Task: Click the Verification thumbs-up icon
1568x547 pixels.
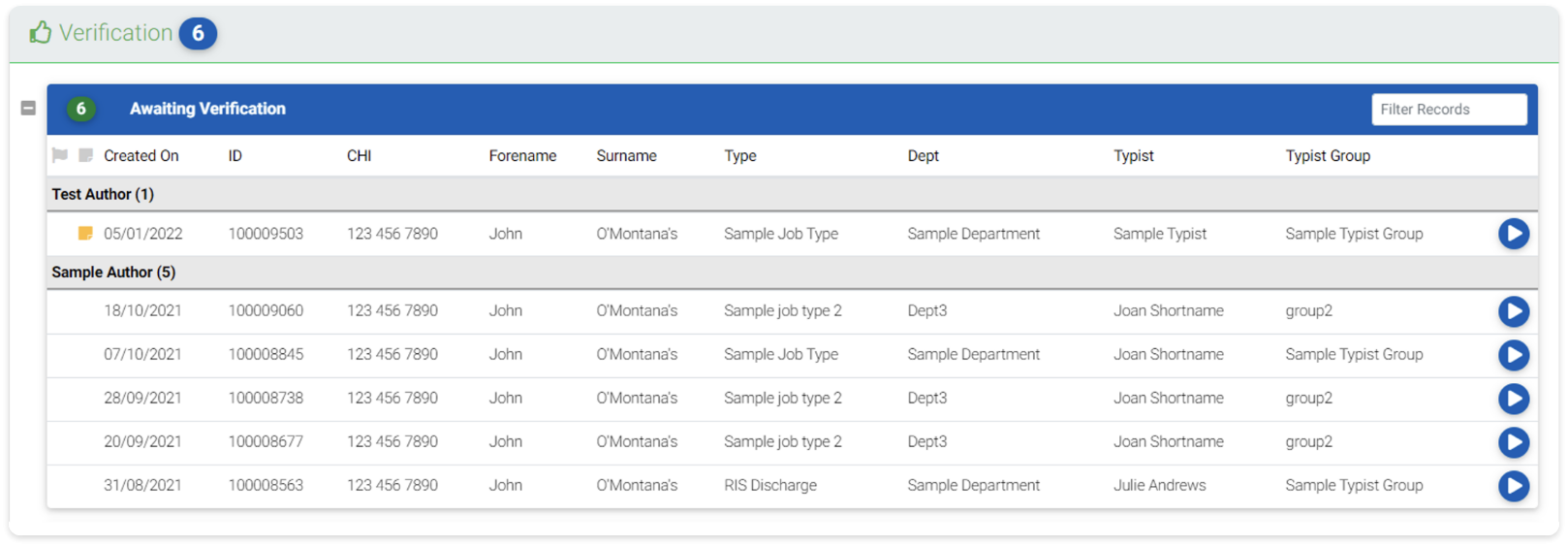Action: 41,33
